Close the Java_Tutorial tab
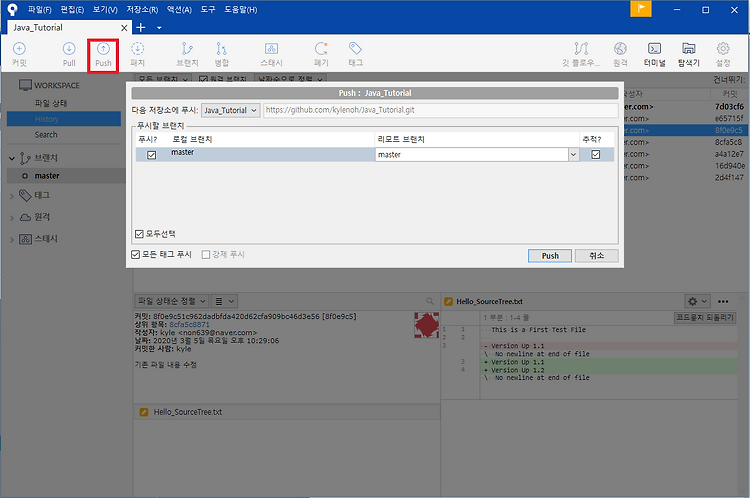750x498 pixels. 124,28
